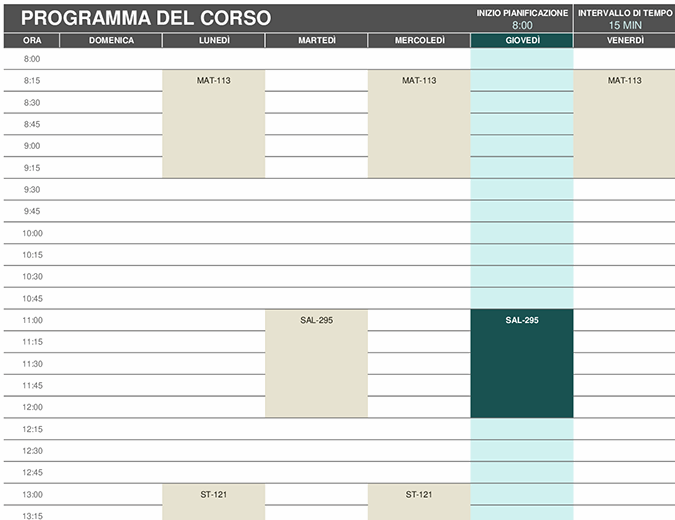Click the SAL-295 class block on Tuesday
This screenshot has height=520, width=675.
(x=316, y=363)
